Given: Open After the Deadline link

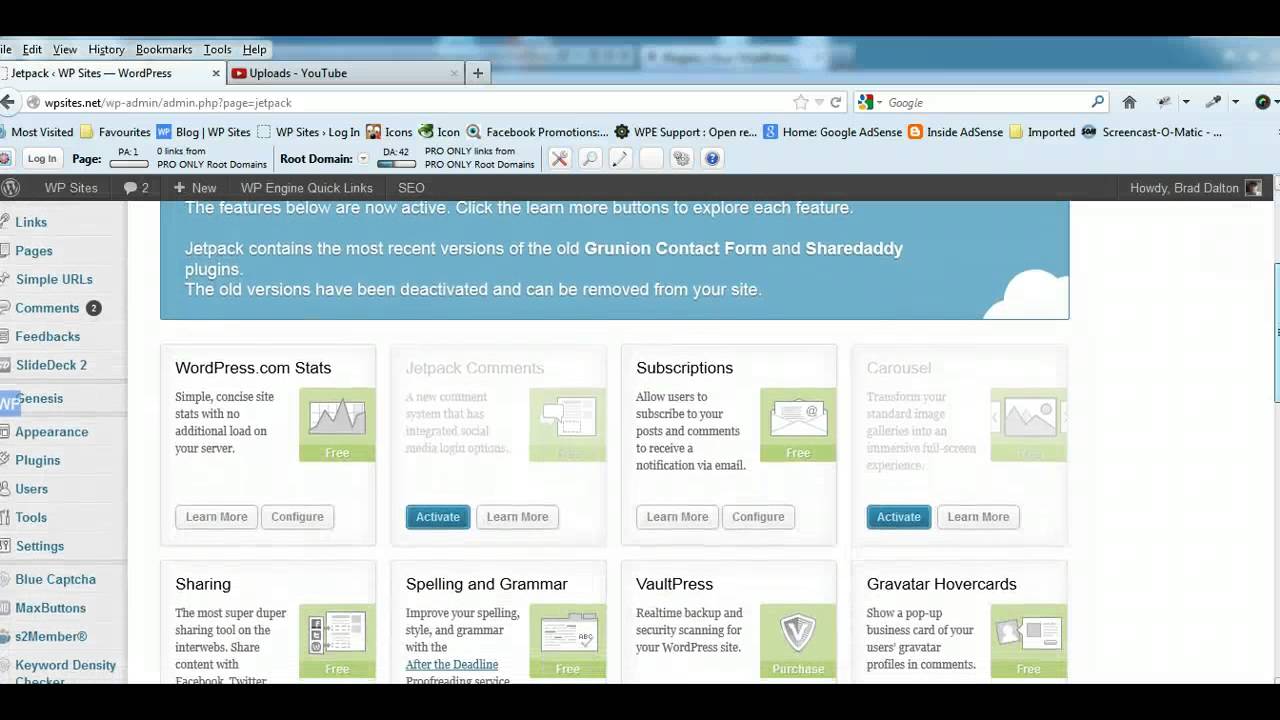Looking at the screenshot, I should coord(452,664).
